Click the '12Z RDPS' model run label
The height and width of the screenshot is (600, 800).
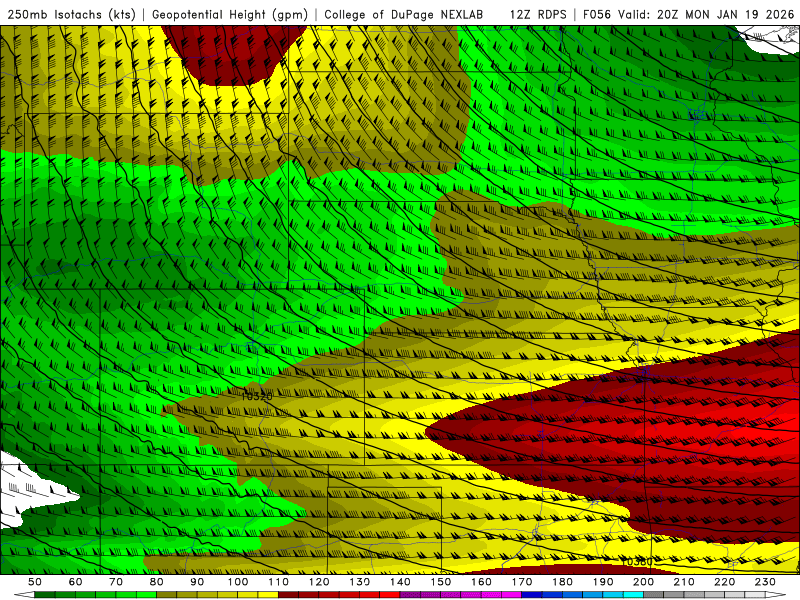click(538, 14)
